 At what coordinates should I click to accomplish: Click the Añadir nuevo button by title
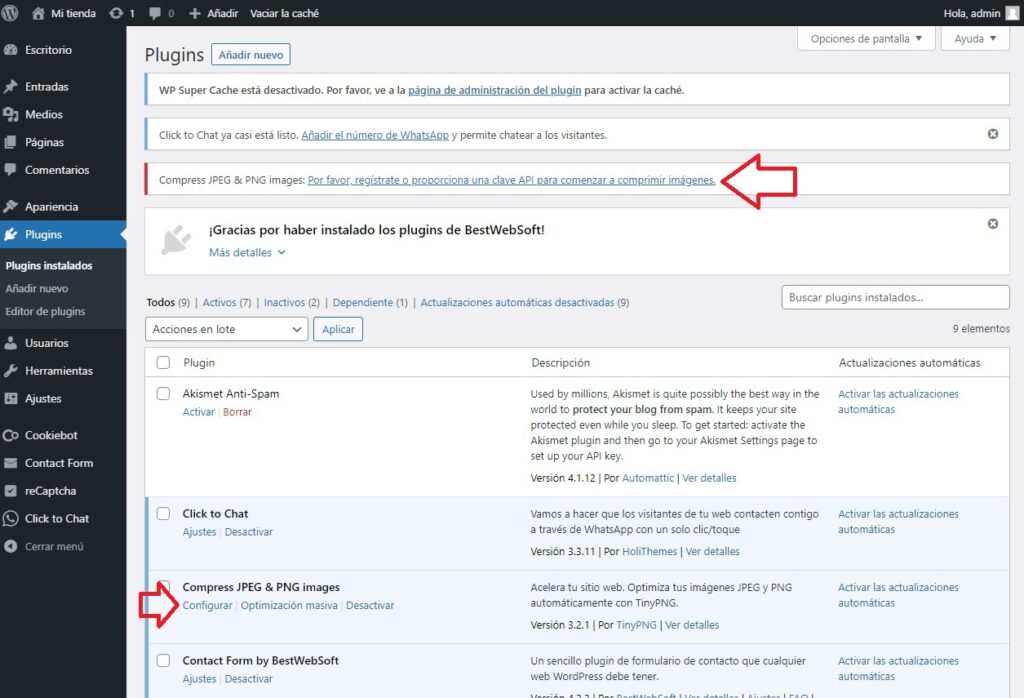click(251, 55)
